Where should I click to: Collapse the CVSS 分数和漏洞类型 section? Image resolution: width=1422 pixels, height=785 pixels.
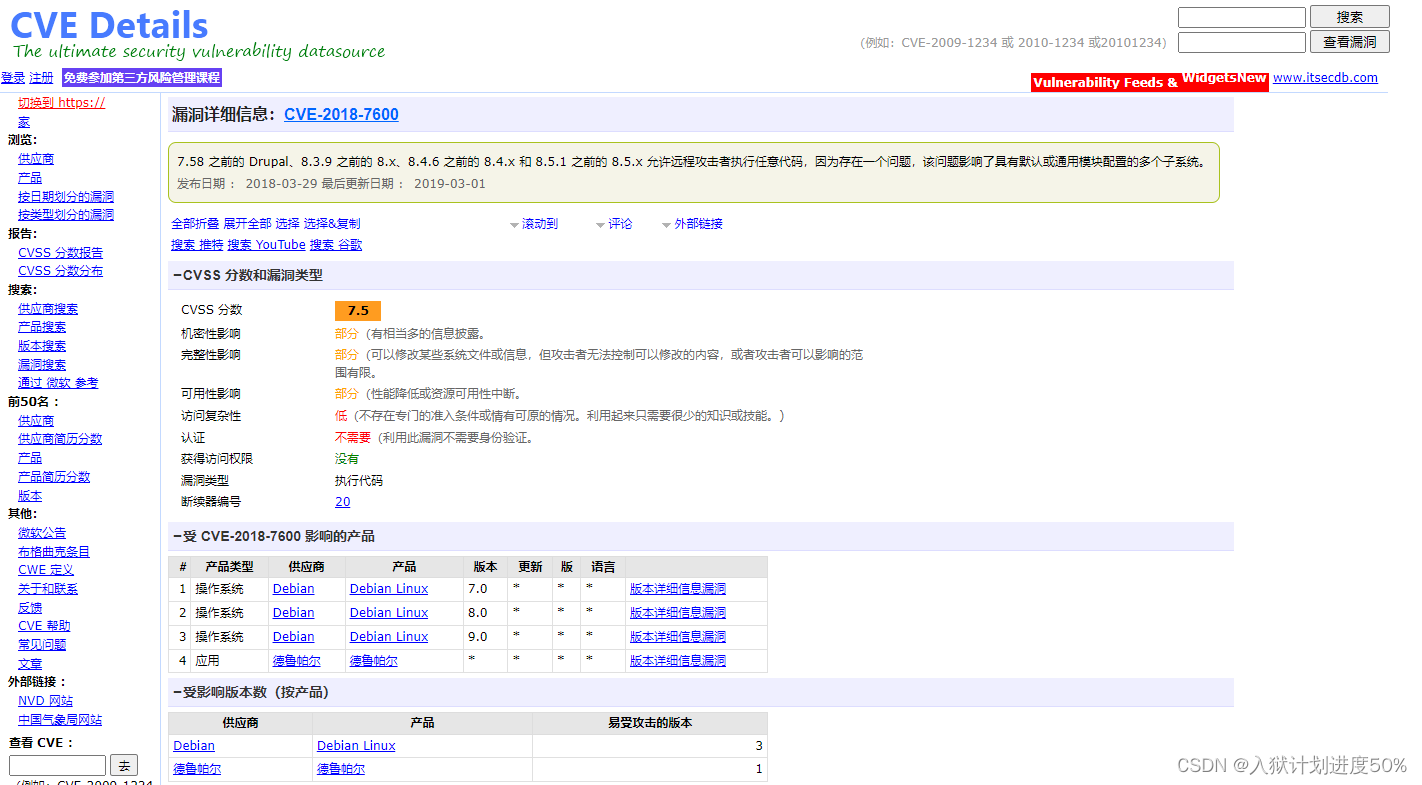point(177,275)
